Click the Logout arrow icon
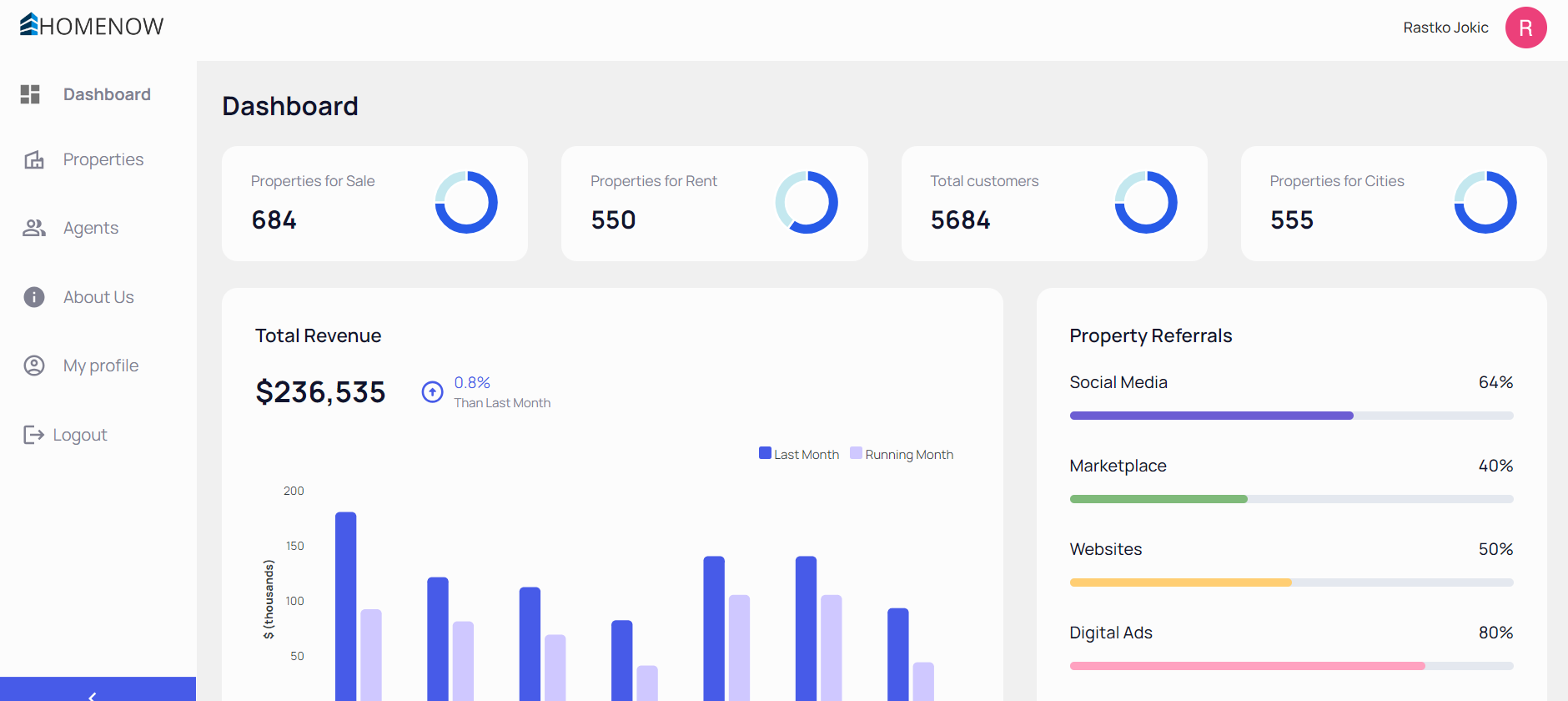This screenshot has width=1568, height=701. pyautogui.click(x=34, y=435)
